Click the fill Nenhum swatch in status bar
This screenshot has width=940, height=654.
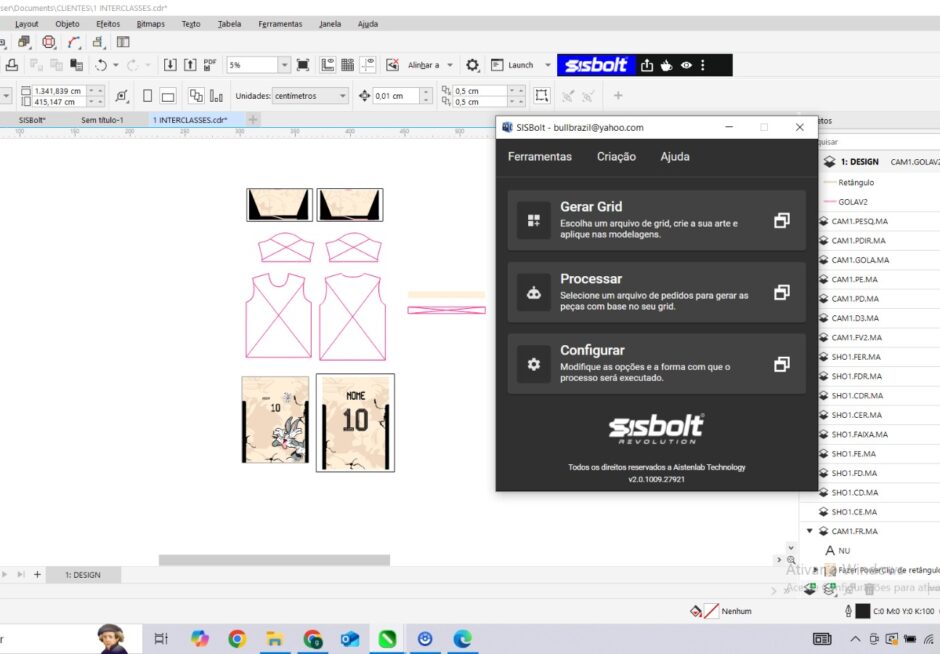(x=711, y=611)
